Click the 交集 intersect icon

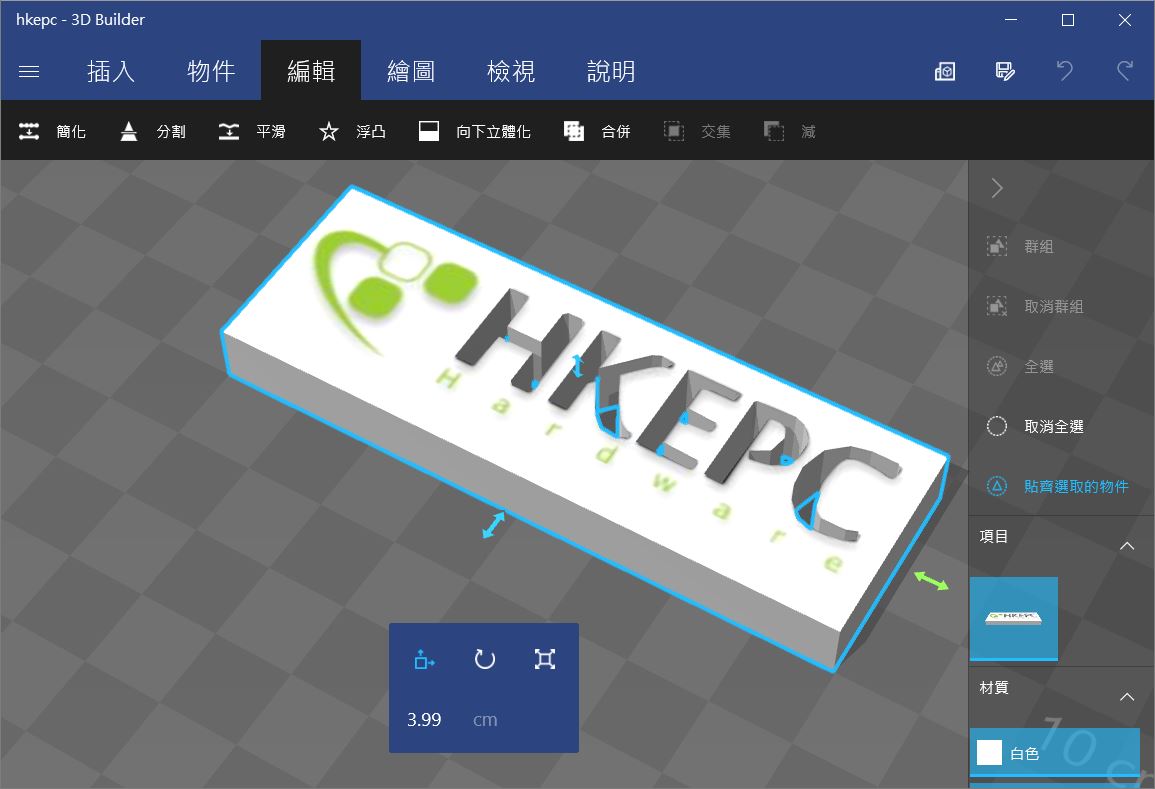pyautogui.click(x=674, y=131)
